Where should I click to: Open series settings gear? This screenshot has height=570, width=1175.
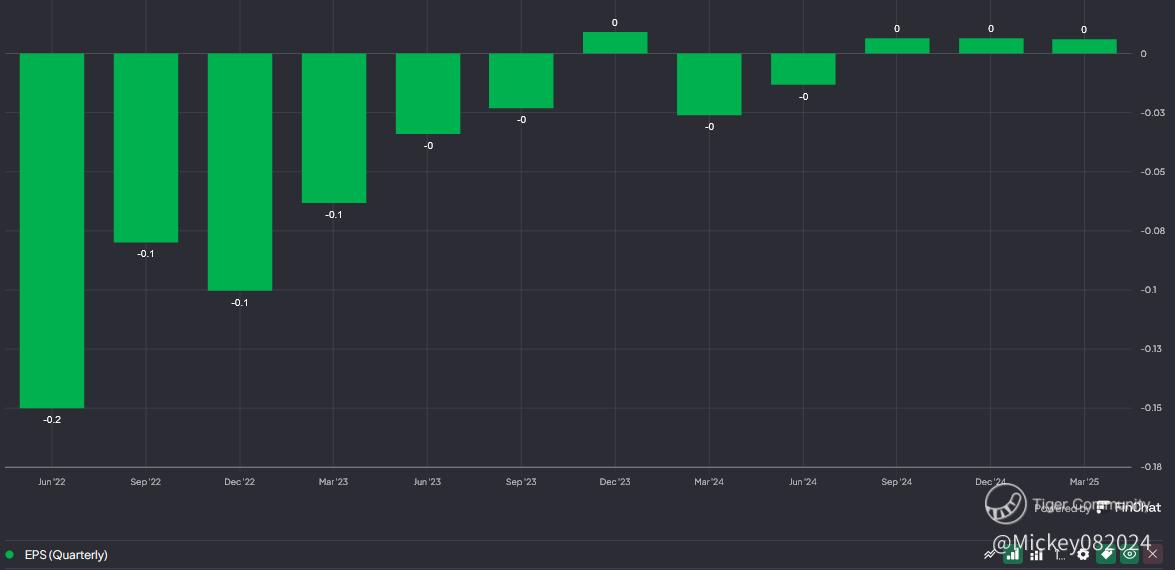tap(1083, 554)
